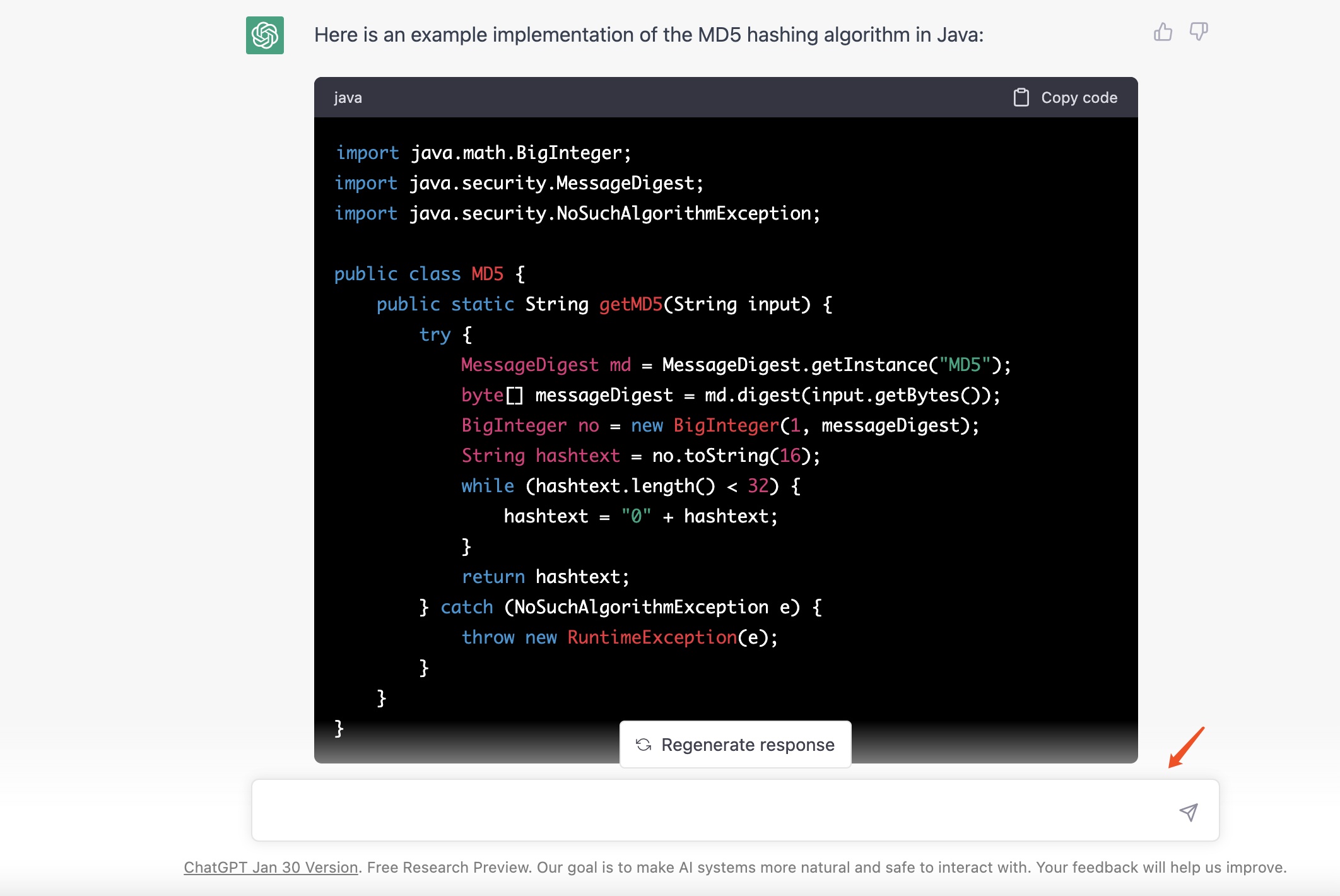Click the "java" language label in code header
Image resolution: width=1340 pixels, height=896 pixels.
[348, 98]
